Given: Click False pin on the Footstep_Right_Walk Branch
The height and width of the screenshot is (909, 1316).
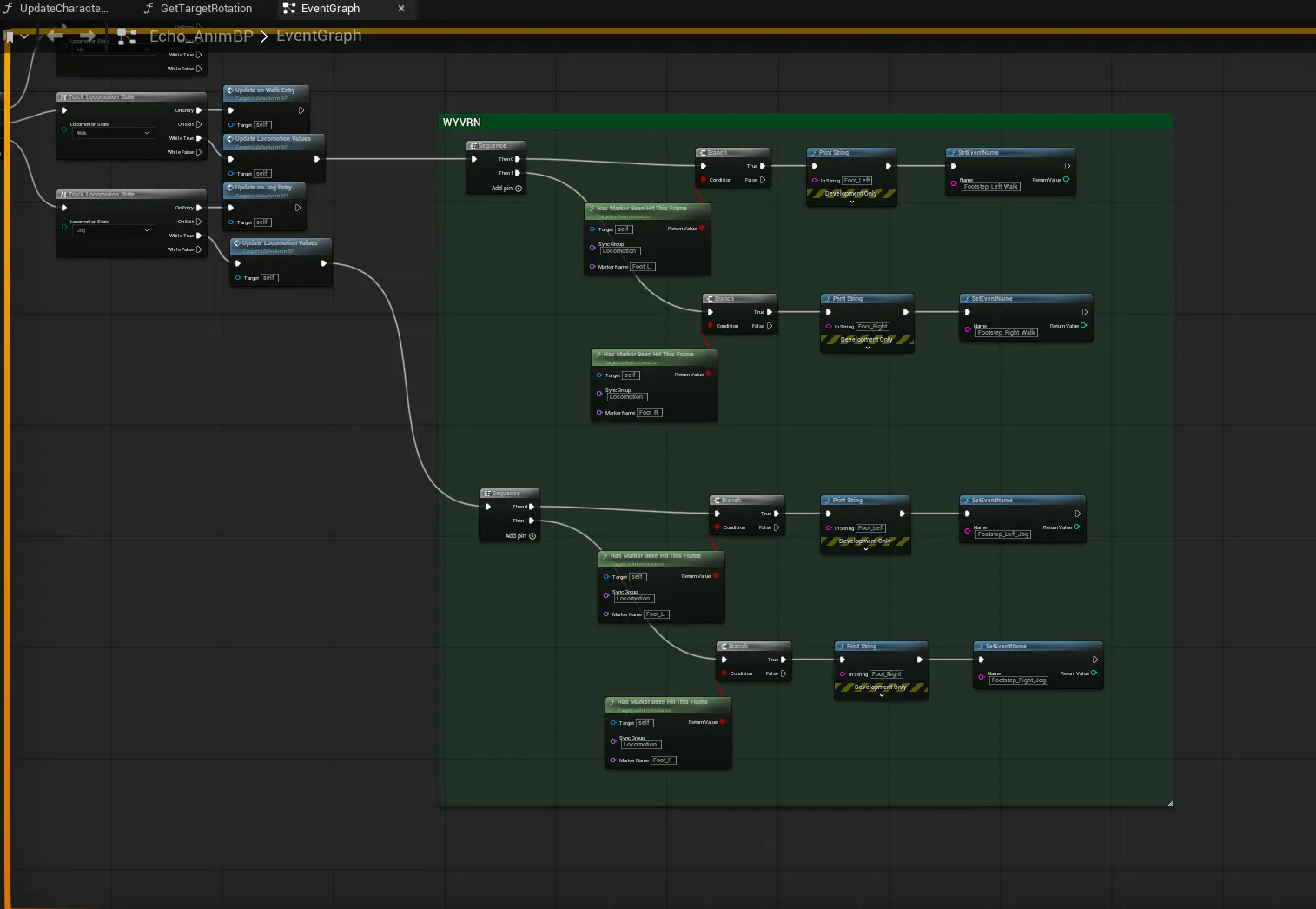Looking at the screenshot, I should 770,326.
